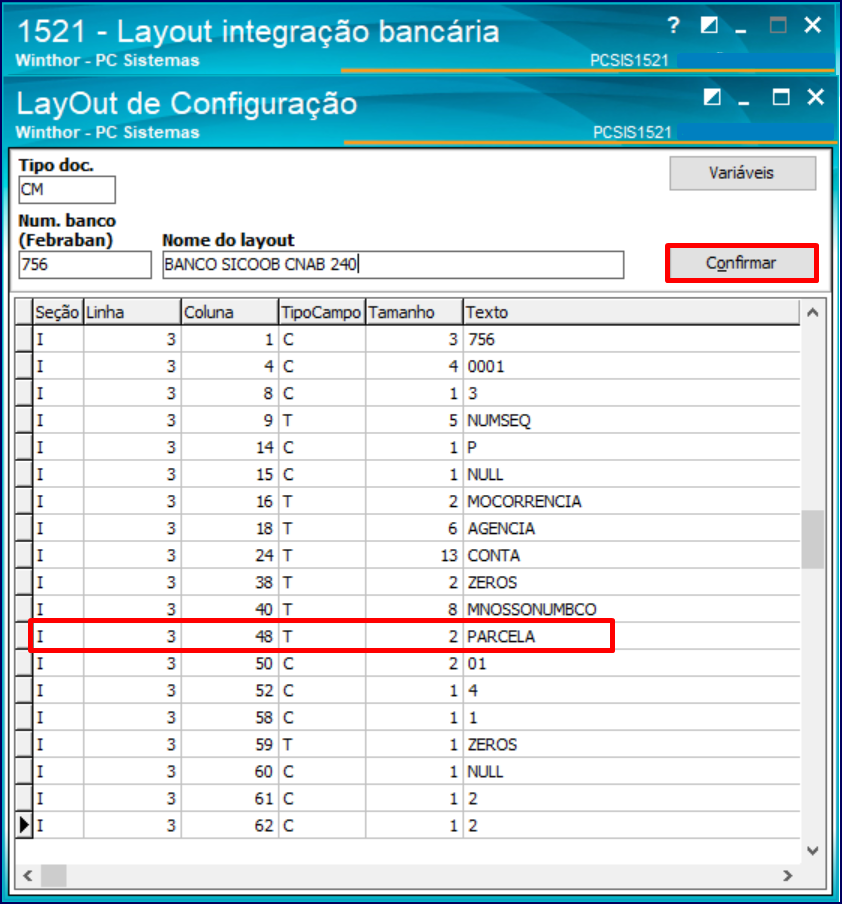
Task: Open help icon in 1521 window
Action: (x=674, y=25)
